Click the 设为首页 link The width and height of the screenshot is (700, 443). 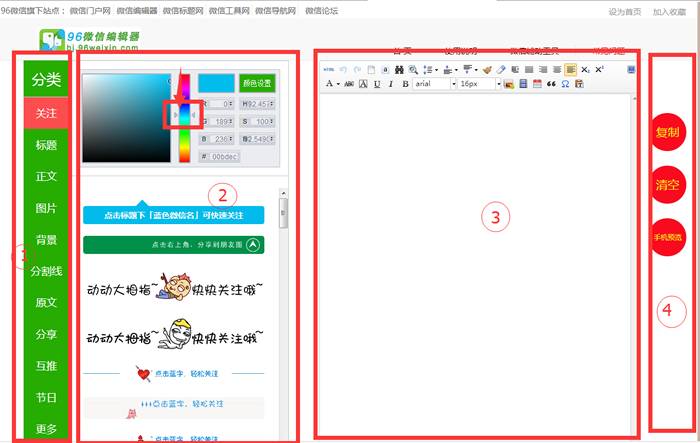point(625,12)
